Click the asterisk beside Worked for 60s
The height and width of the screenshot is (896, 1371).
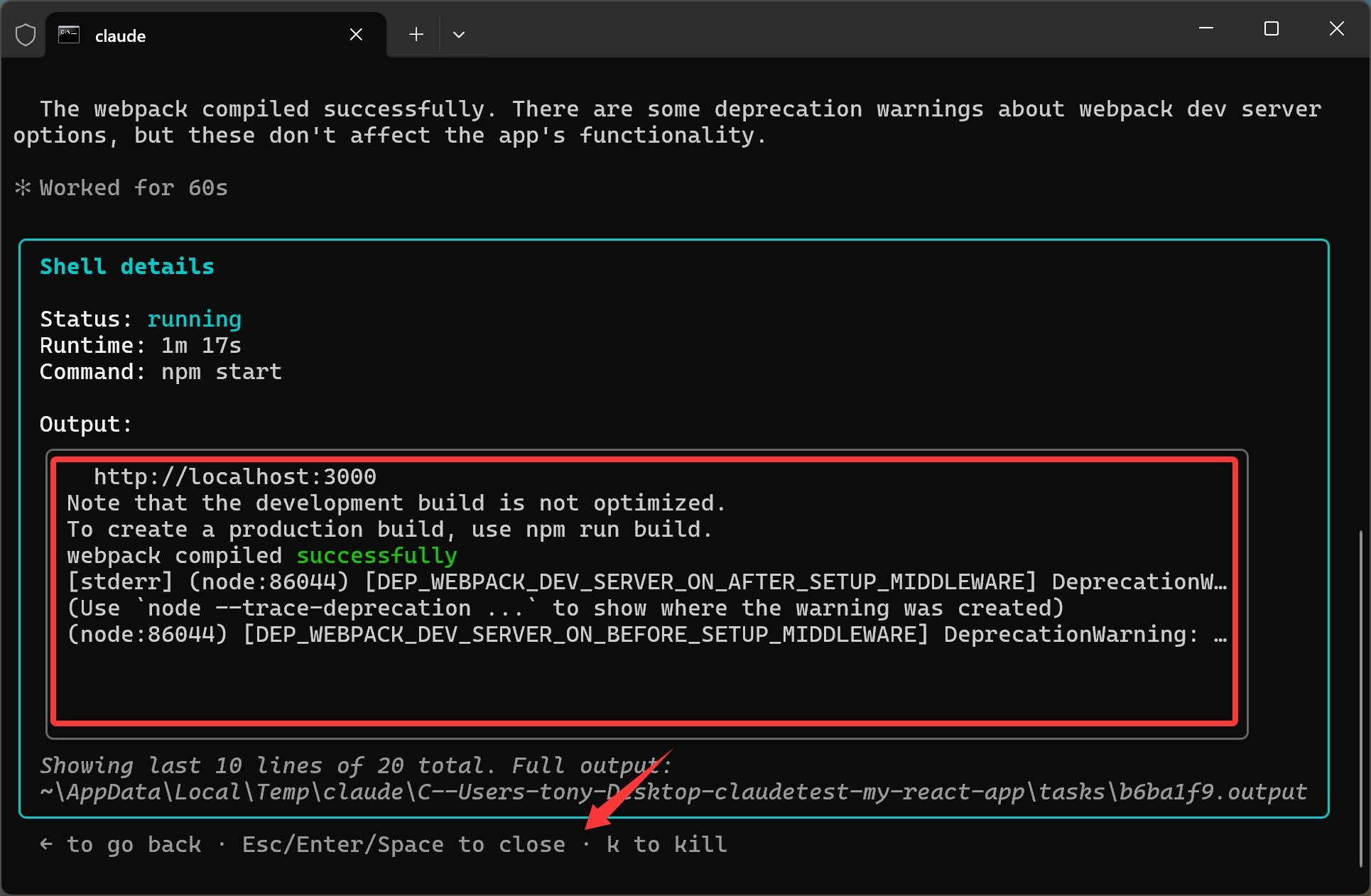[x=23, y=188]
